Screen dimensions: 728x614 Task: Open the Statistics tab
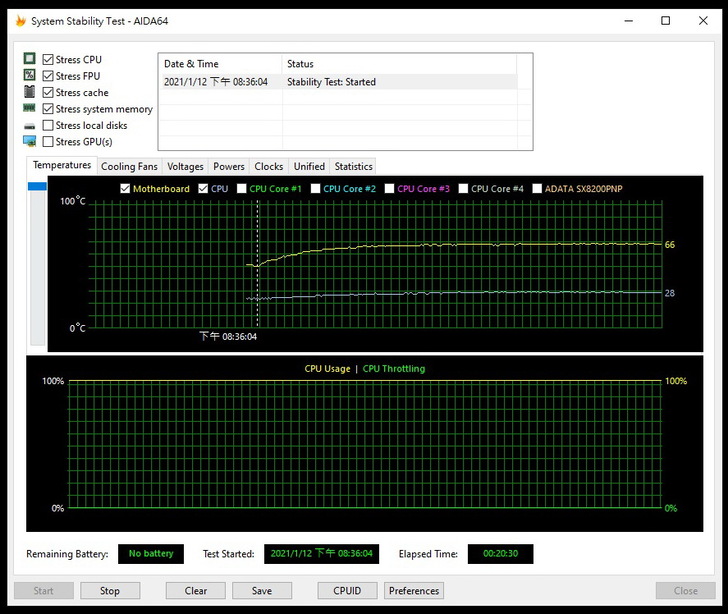point(353,167)
